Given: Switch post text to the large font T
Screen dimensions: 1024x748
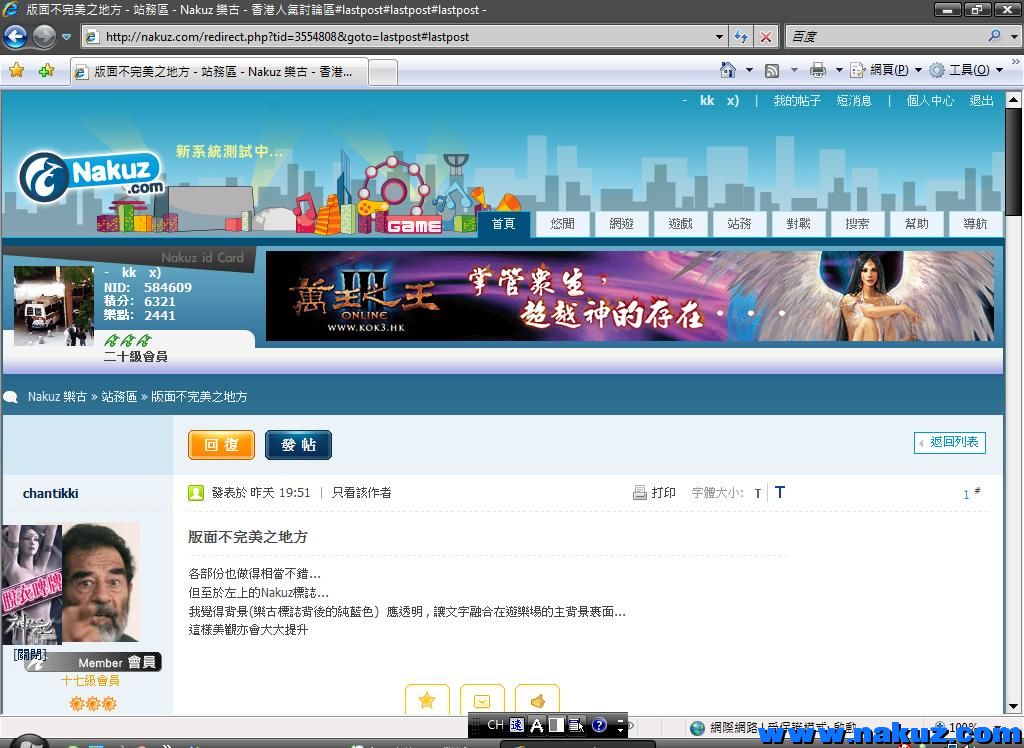Looking at the screenshot, I should (x=780, y=492).
